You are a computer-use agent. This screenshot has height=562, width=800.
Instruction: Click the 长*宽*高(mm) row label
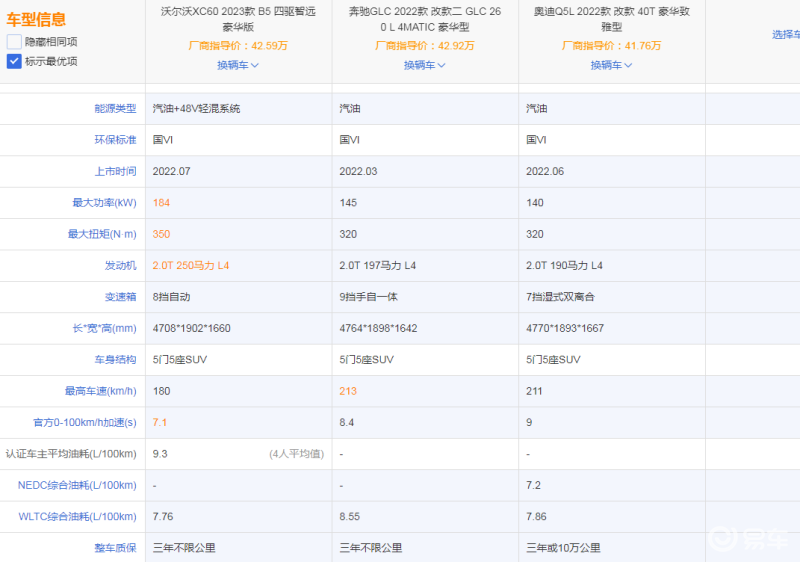pos(104,328)
